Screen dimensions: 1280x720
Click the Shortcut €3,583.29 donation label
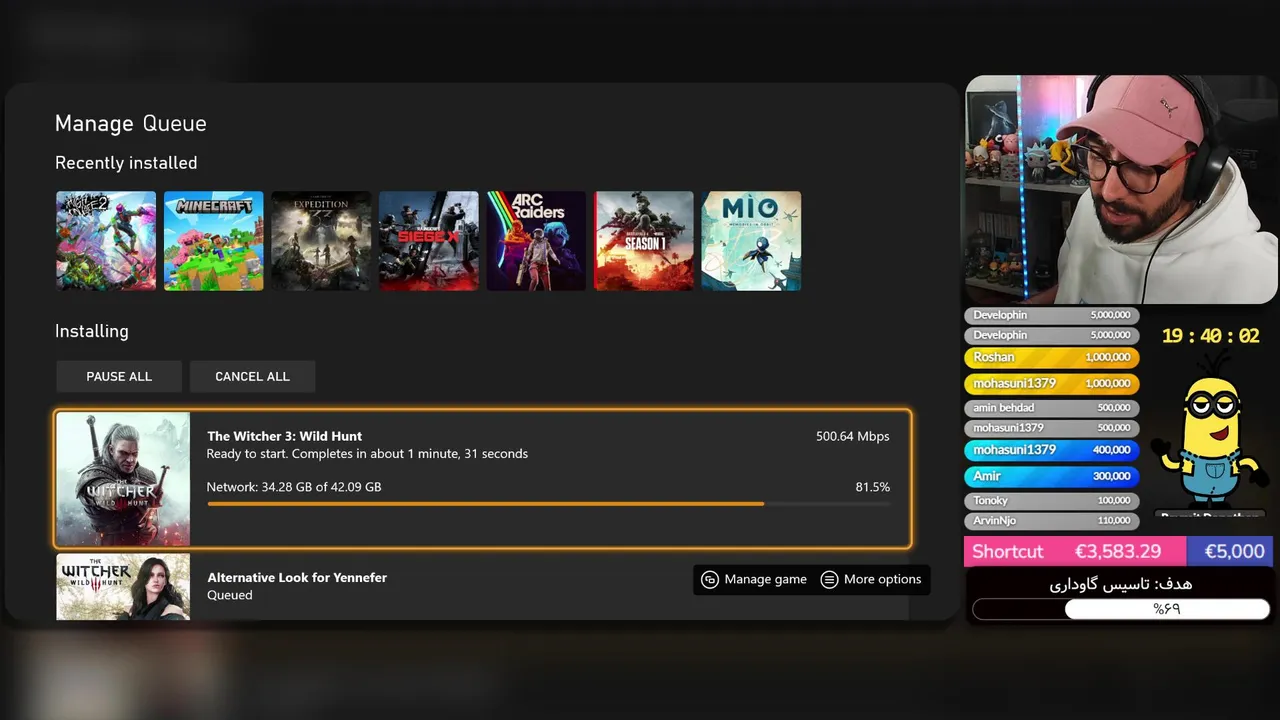(x=1075, y=551)
